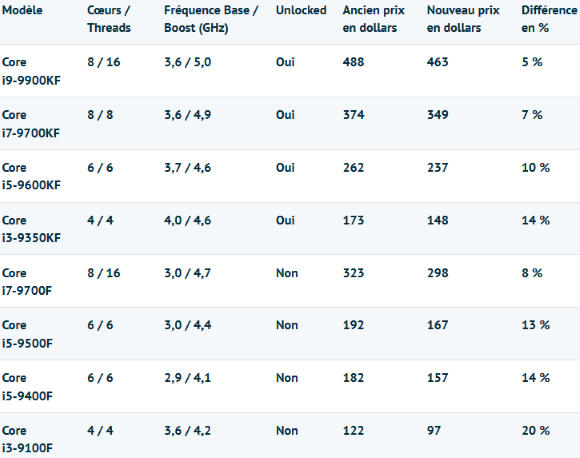Click the Modèle column header
Viewport: 580px width, 458px height.
pyautogui.click(x=22, y=10)
